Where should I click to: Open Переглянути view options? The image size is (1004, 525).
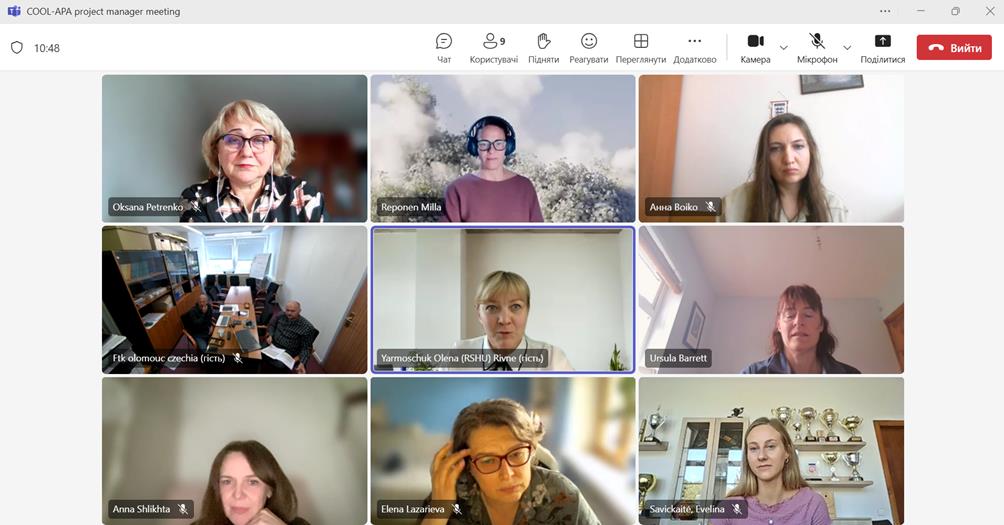[x=641, y=47]
